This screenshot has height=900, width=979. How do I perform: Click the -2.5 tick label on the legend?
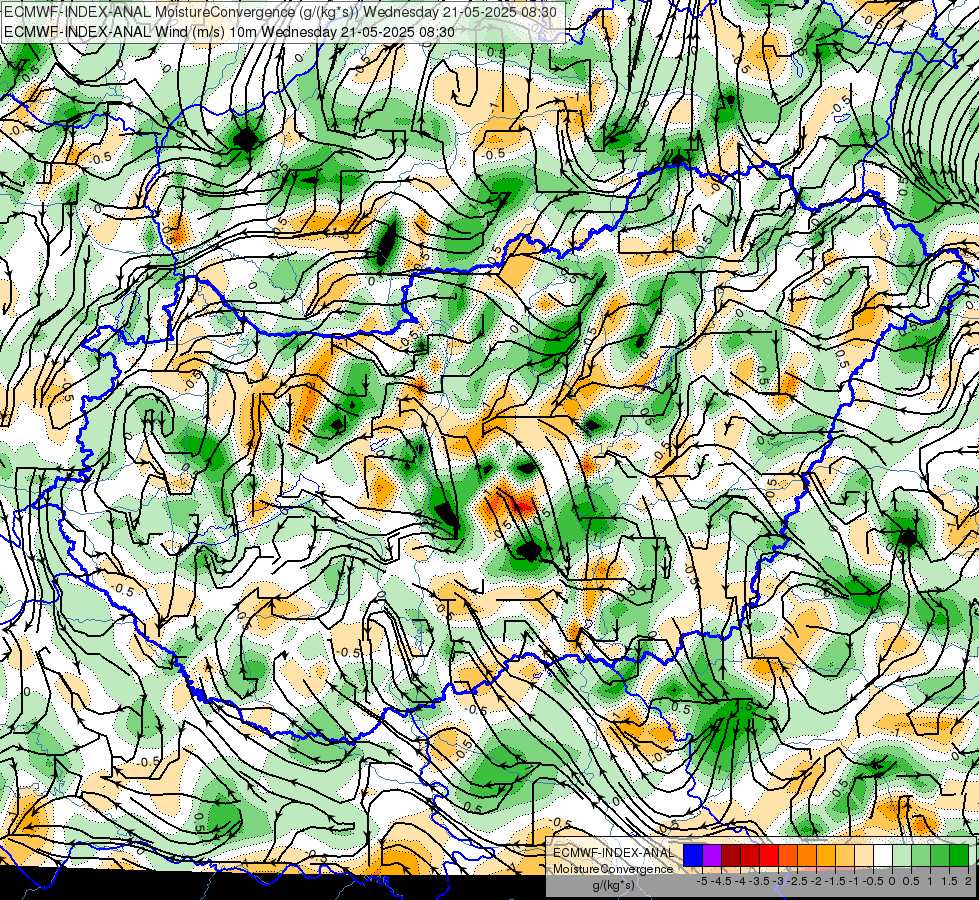[x=797, y=881]
